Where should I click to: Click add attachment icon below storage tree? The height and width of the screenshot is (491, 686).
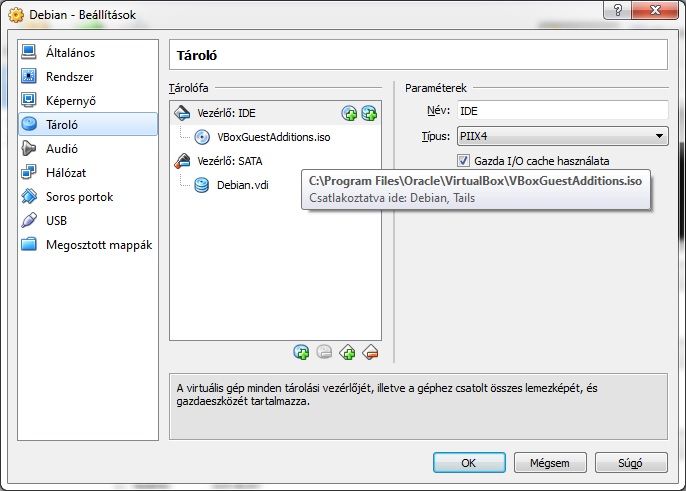tap(301, 352)
